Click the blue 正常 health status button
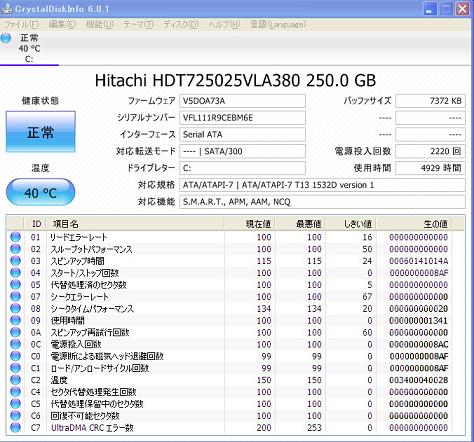 (41, 132)
